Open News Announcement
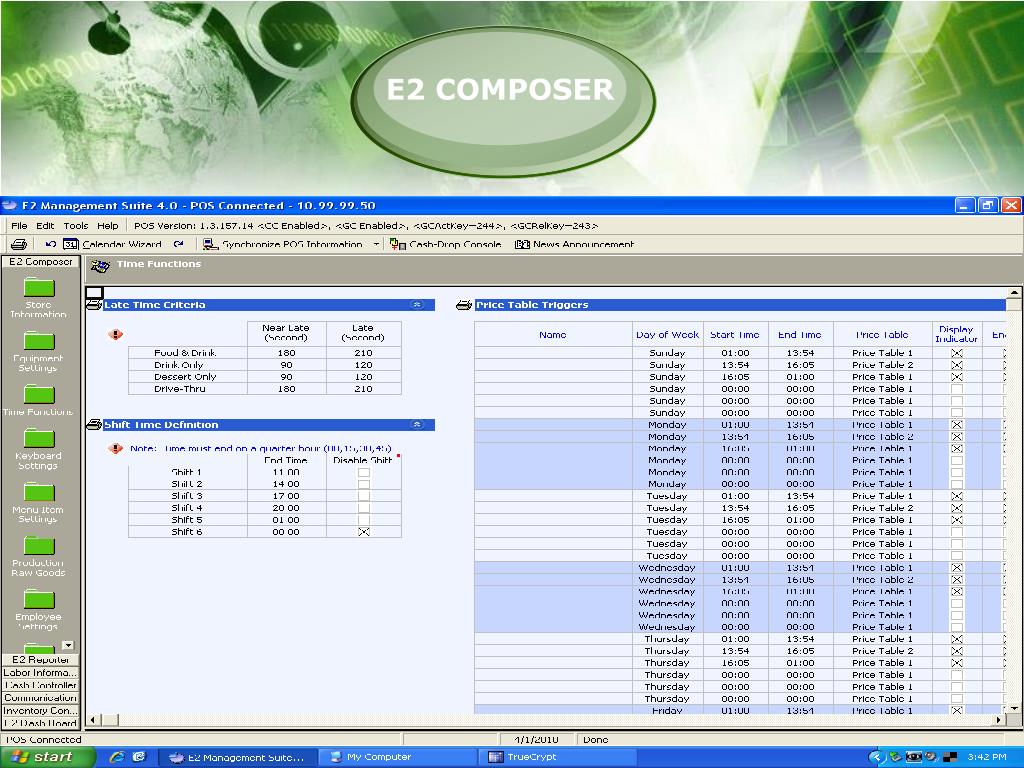 [574, 244]
